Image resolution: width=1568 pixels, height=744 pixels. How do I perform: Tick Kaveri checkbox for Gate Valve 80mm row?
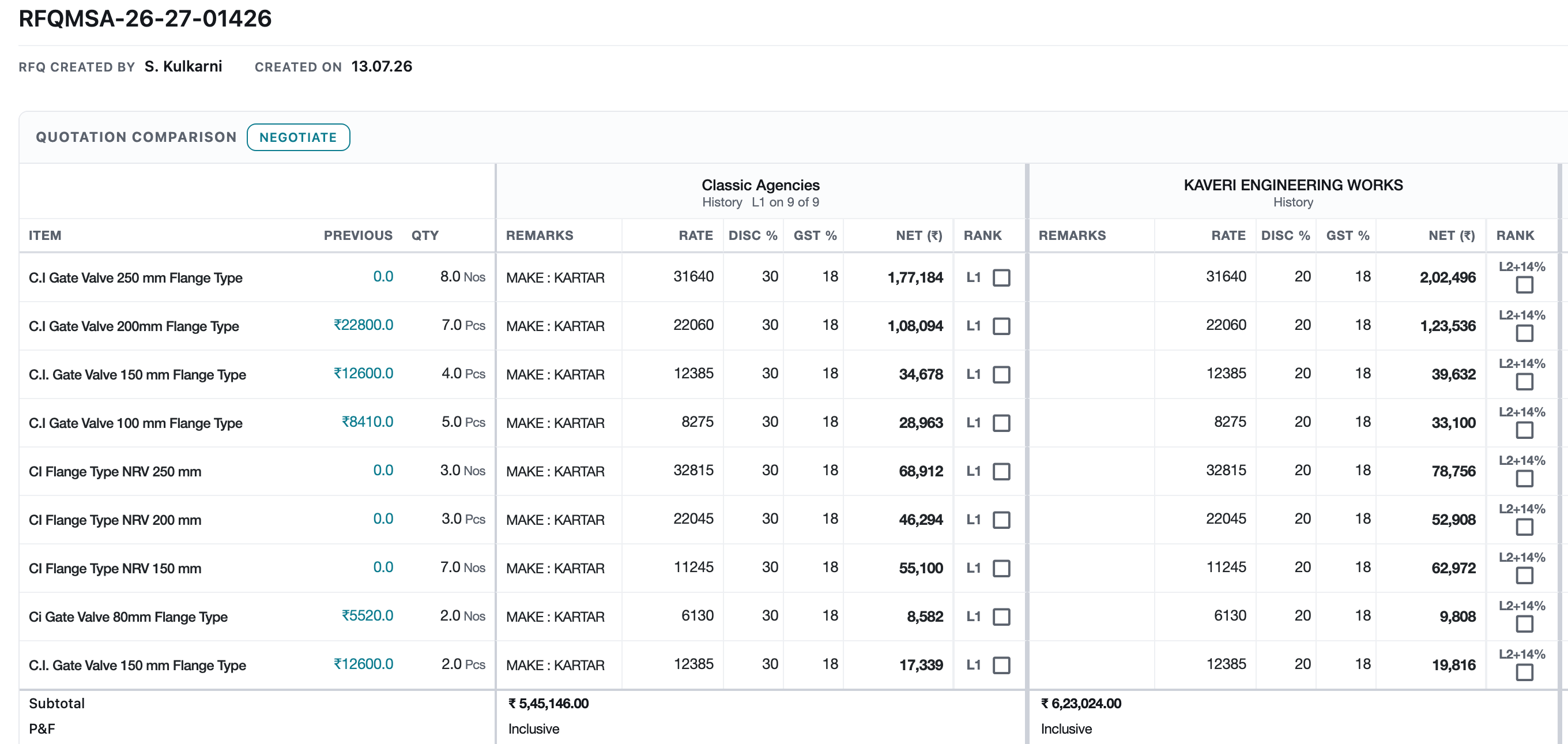click(x=1524, y=623)
